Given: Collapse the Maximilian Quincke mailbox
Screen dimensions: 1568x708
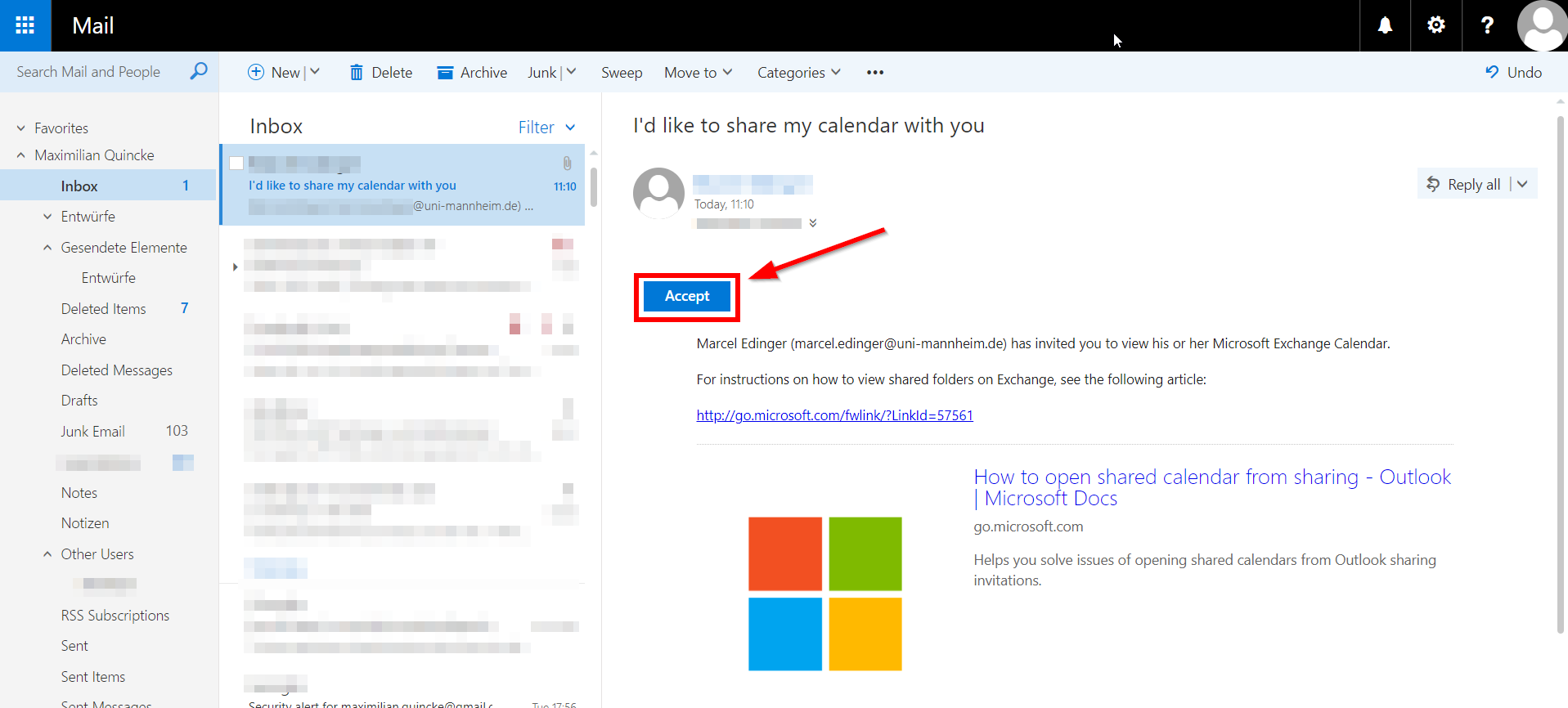Looking at the screenshot, I should pos(21,155).
